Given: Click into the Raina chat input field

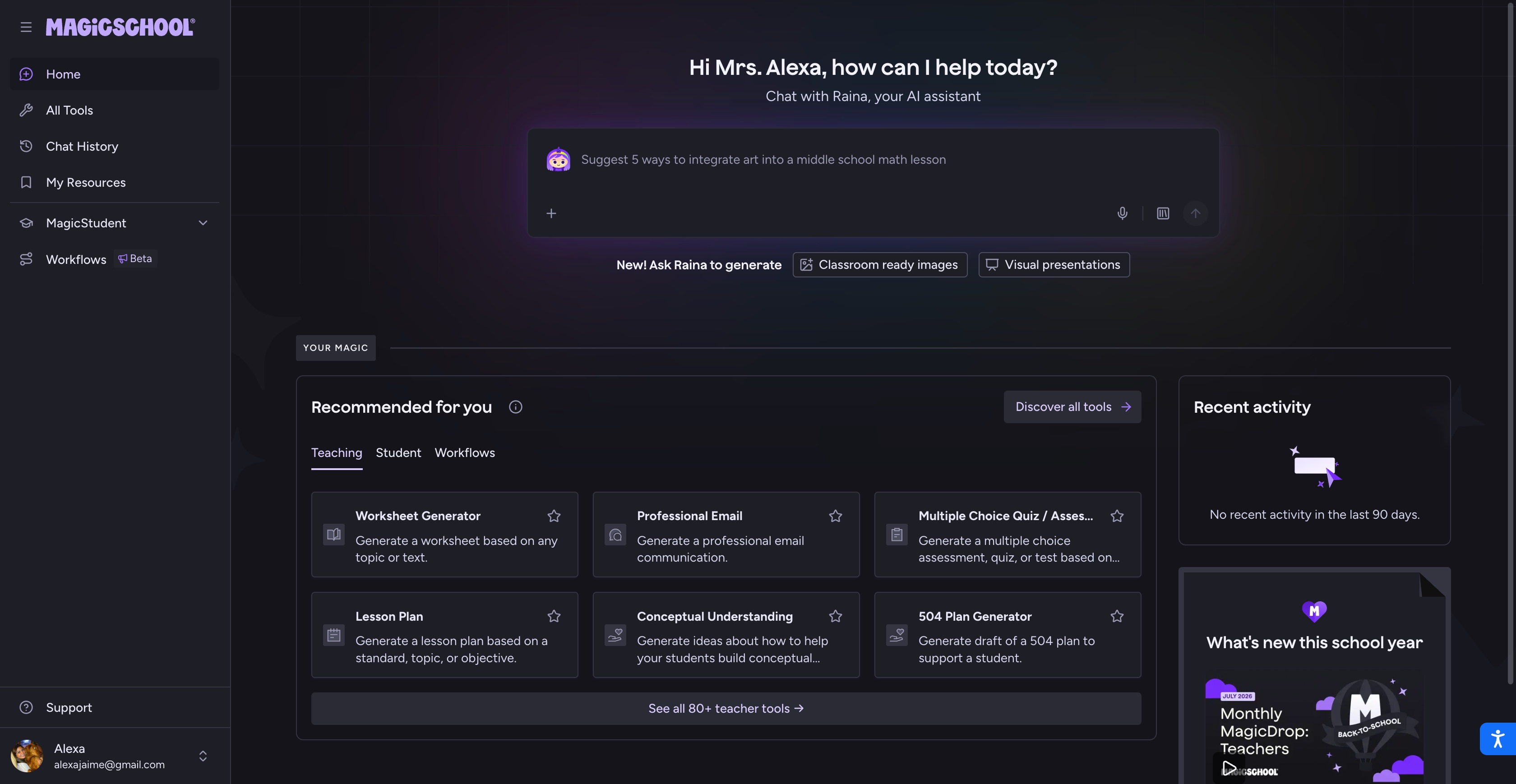Looking at the screenshot, I should pos(874,160).
